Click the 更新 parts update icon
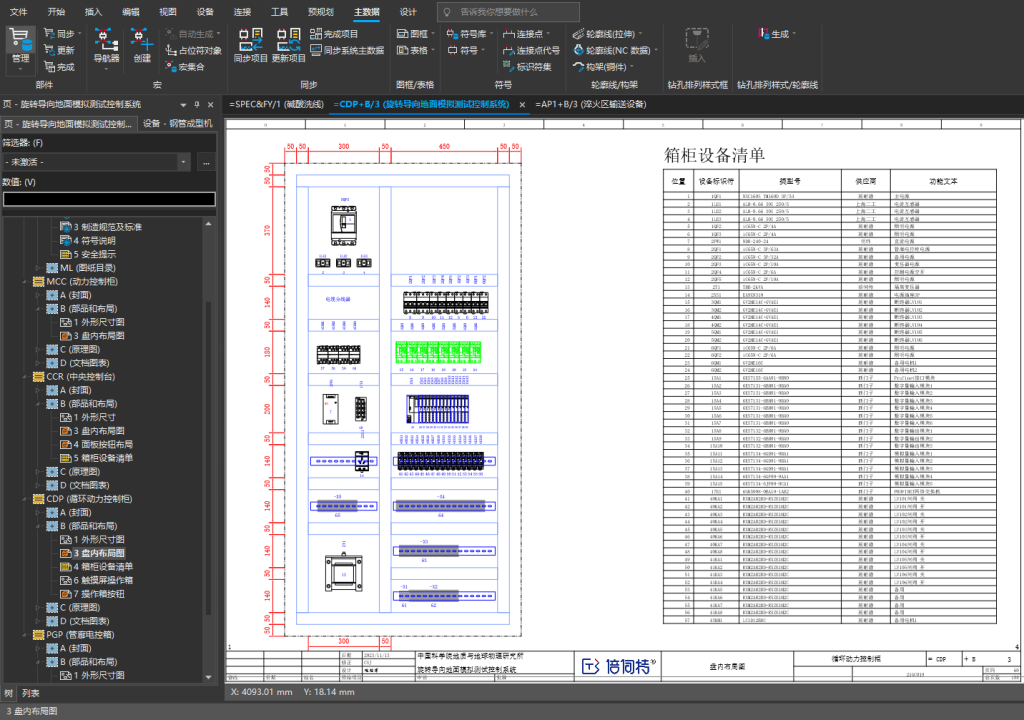Viewport: 1024px width, 720px height. pyautogui.click(x=49, y=50)
